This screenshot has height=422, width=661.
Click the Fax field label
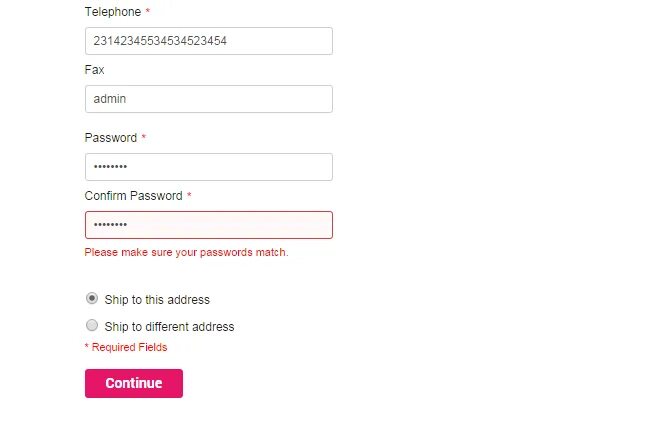coord(94,70)
